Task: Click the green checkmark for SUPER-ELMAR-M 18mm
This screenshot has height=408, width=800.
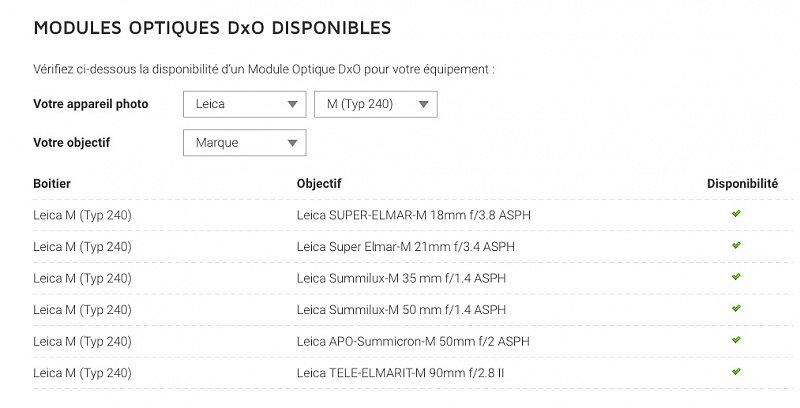Action: click(x=736, y=214)
